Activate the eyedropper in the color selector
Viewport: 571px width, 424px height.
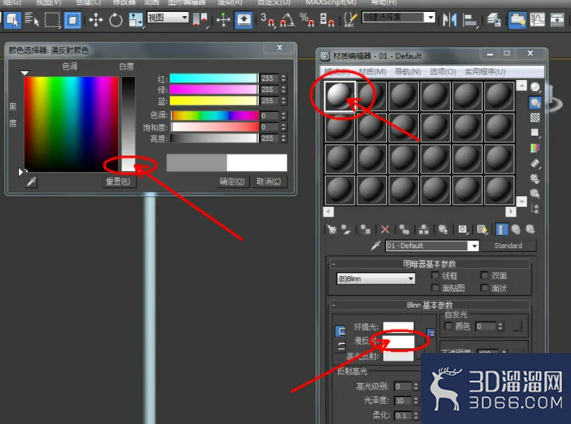tap(32, 181)
